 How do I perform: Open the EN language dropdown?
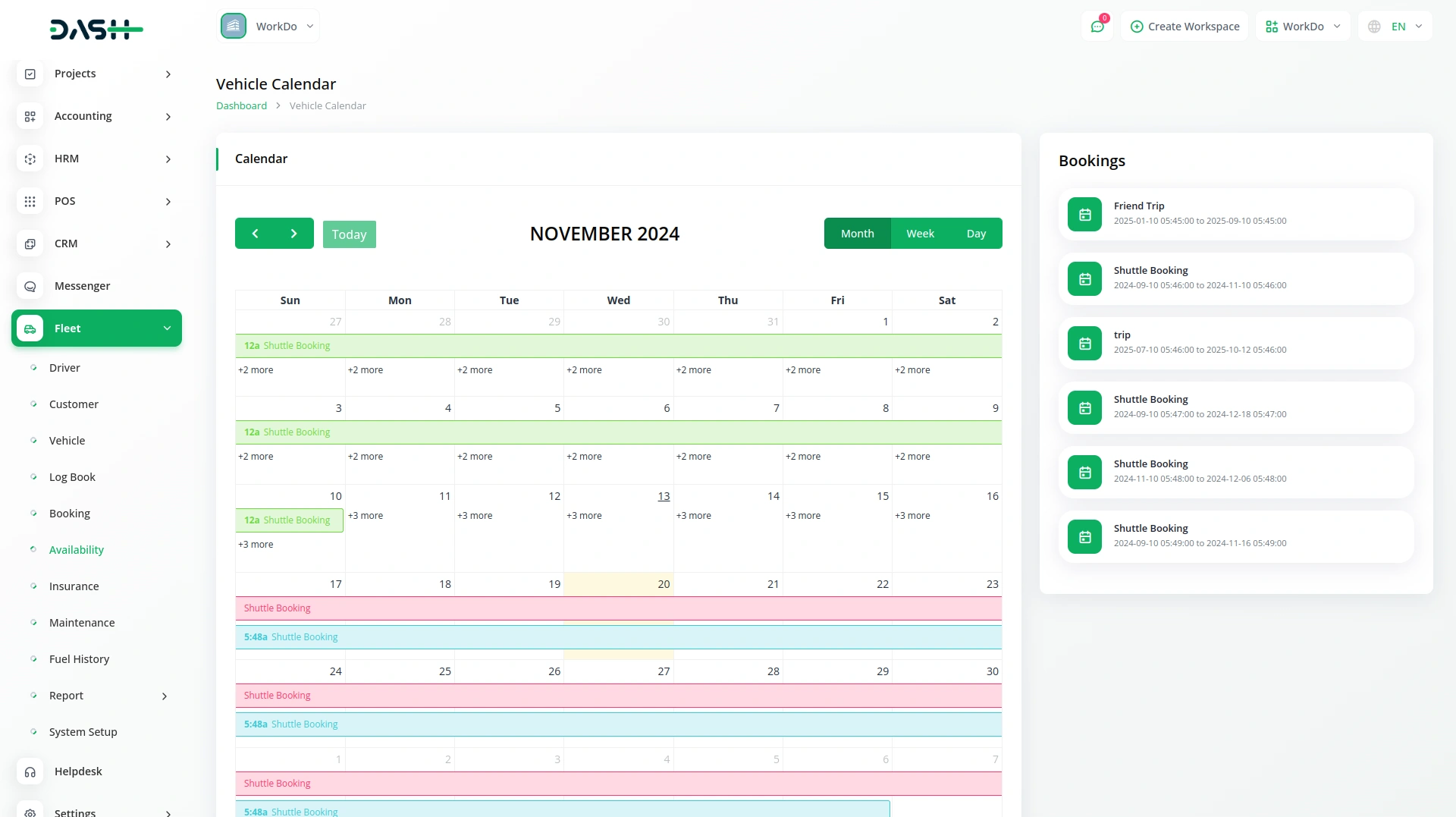pyautogui.click(x=1395, y=27)
